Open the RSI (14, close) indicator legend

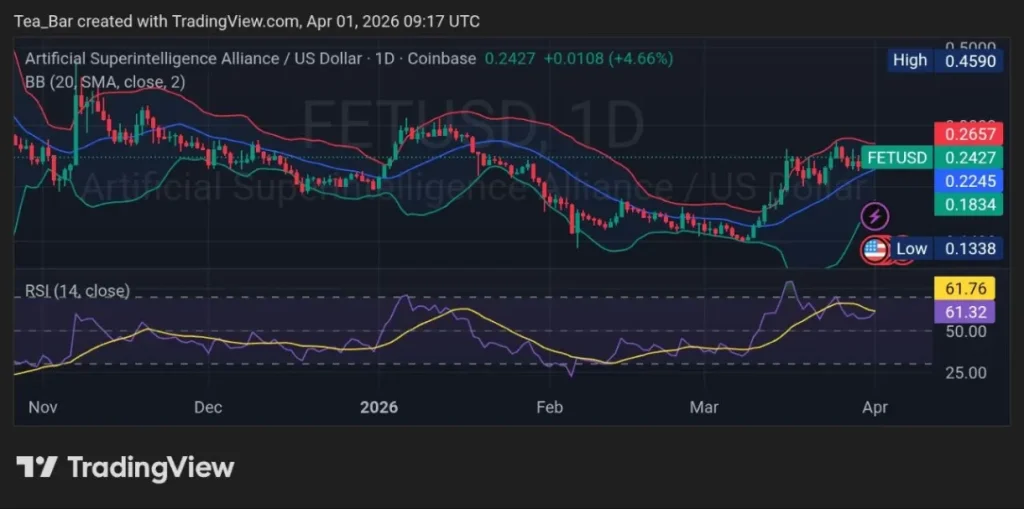77,291
